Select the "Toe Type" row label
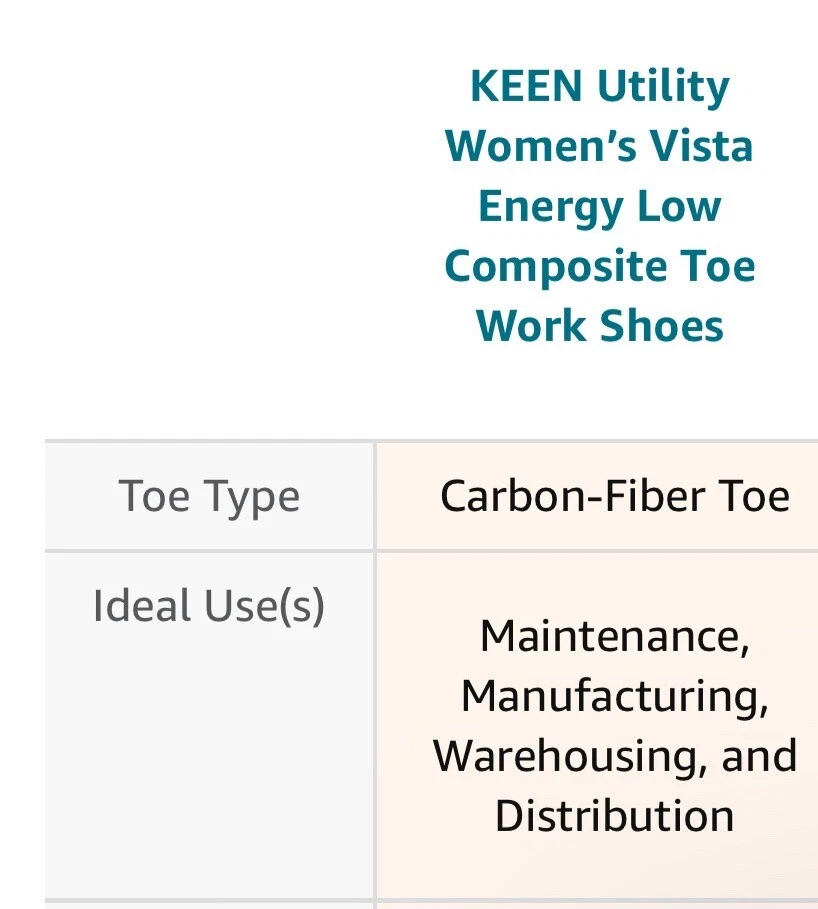 click(209, 497)
